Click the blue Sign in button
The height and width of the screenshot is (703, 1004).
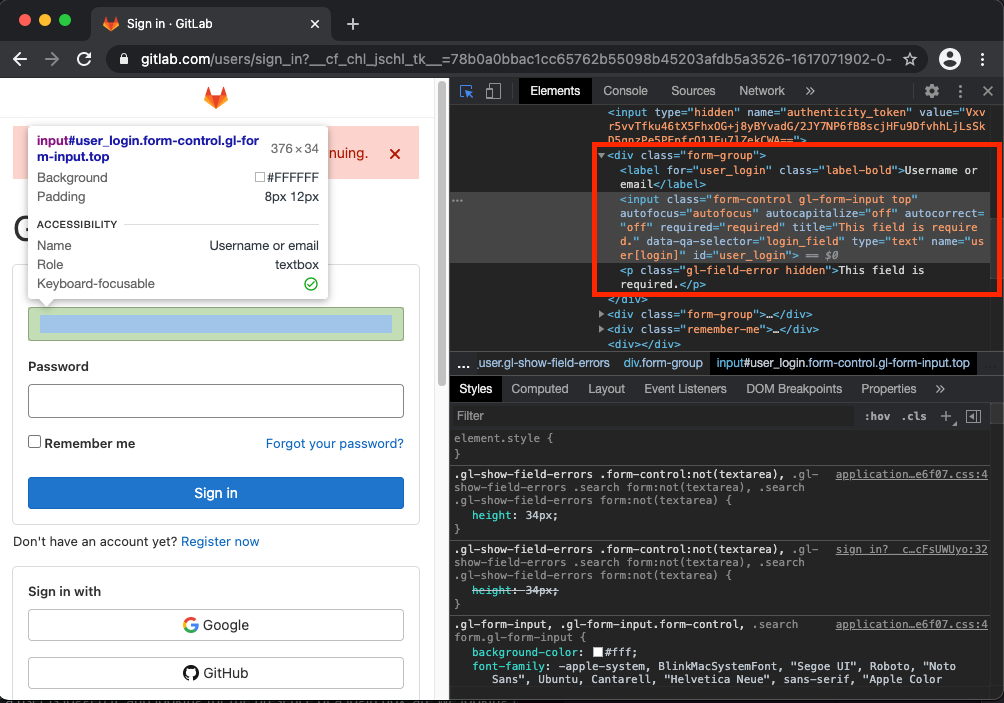coord(216,493)
